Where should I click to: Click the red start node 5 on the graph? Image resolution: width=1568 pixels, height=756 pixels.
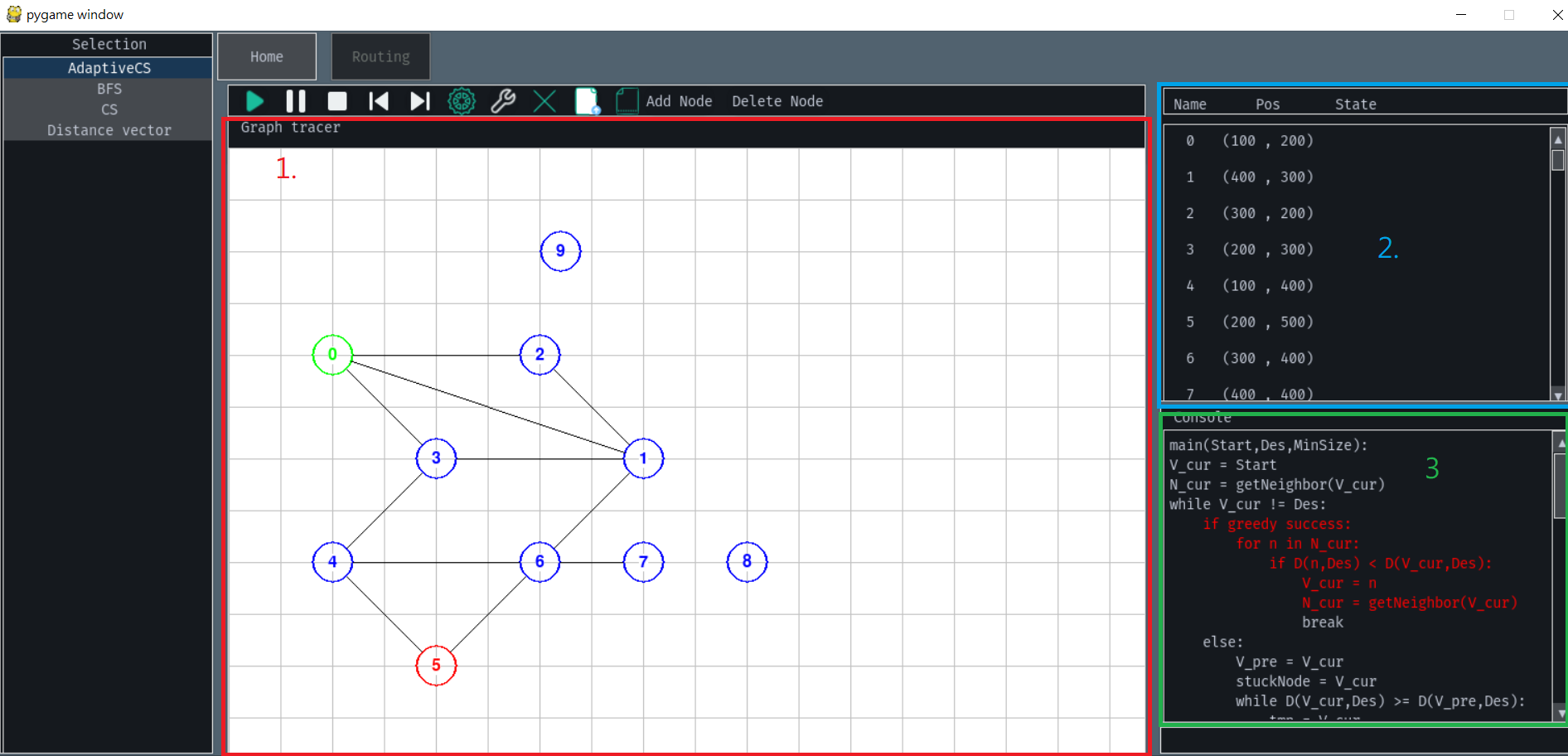[x=435, y=665]
